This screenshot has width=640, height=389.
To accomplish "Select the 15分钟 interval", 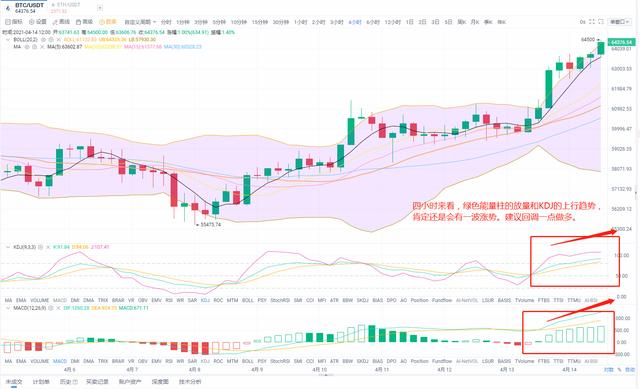I will click(x=259, y=22).
